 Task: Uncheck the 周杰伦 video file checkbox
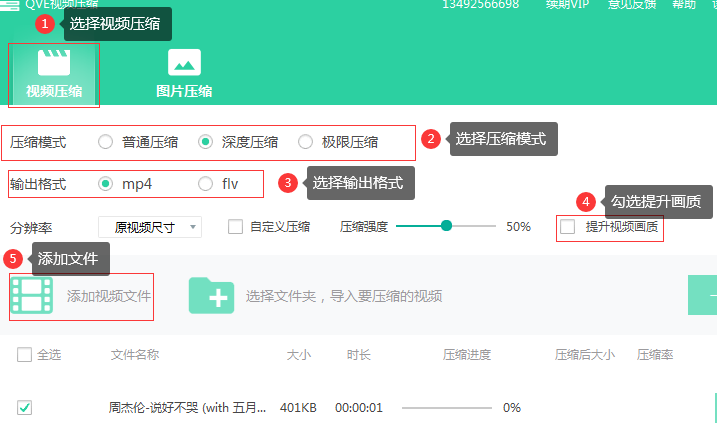point(25,407)
